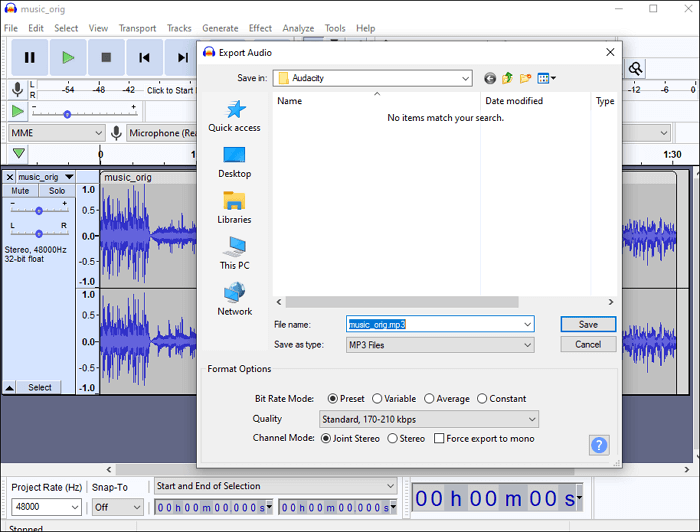The image size is (700, 532).
Task: Open Quick access in the sidebar
Action: point(234,116)
